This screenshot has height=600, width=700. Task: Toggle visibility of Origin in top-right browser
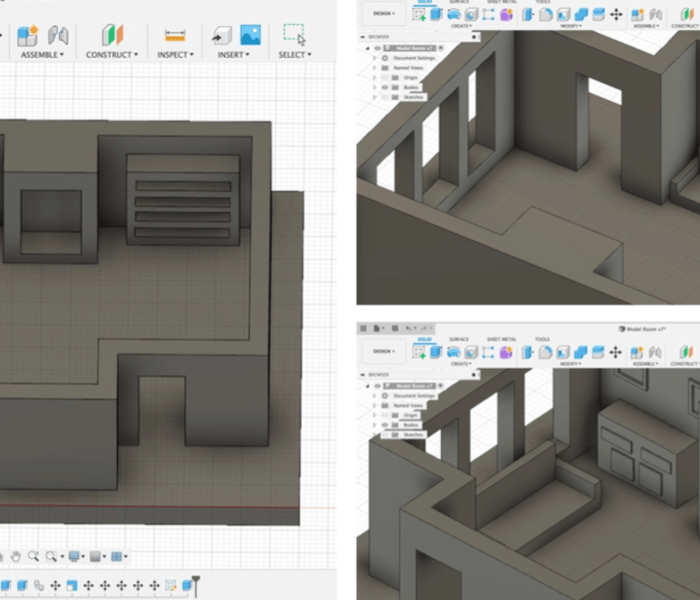[386, 77]
